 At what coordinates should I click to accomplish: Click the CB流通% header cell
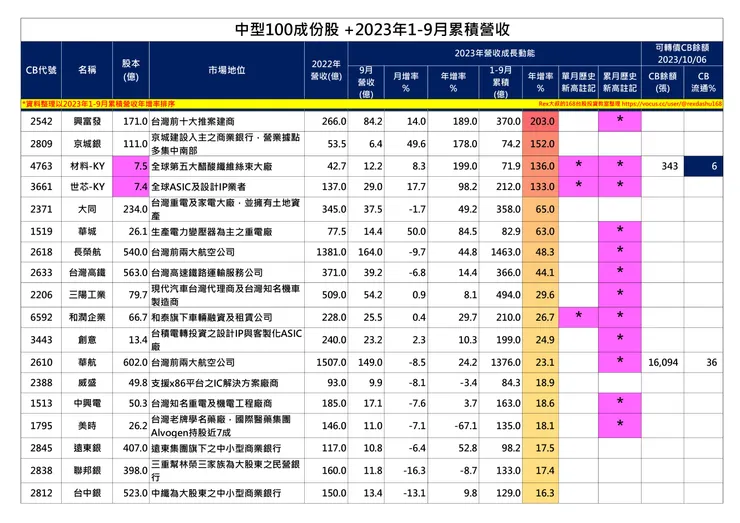pyautogui.click(x=703, y=82)
